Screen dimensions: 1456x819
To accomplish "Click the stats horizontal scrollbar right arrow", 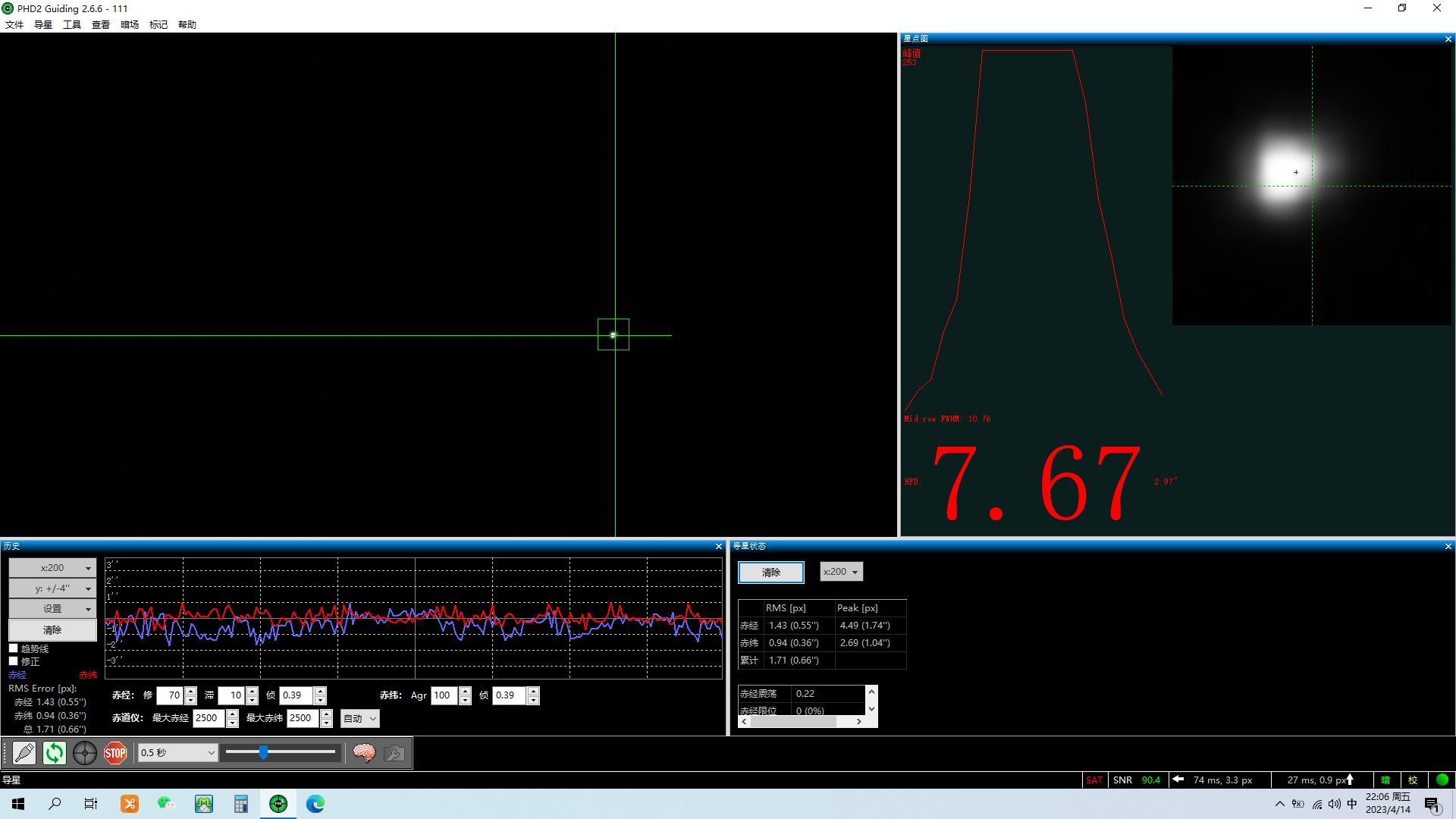I will tap(858, 722).
